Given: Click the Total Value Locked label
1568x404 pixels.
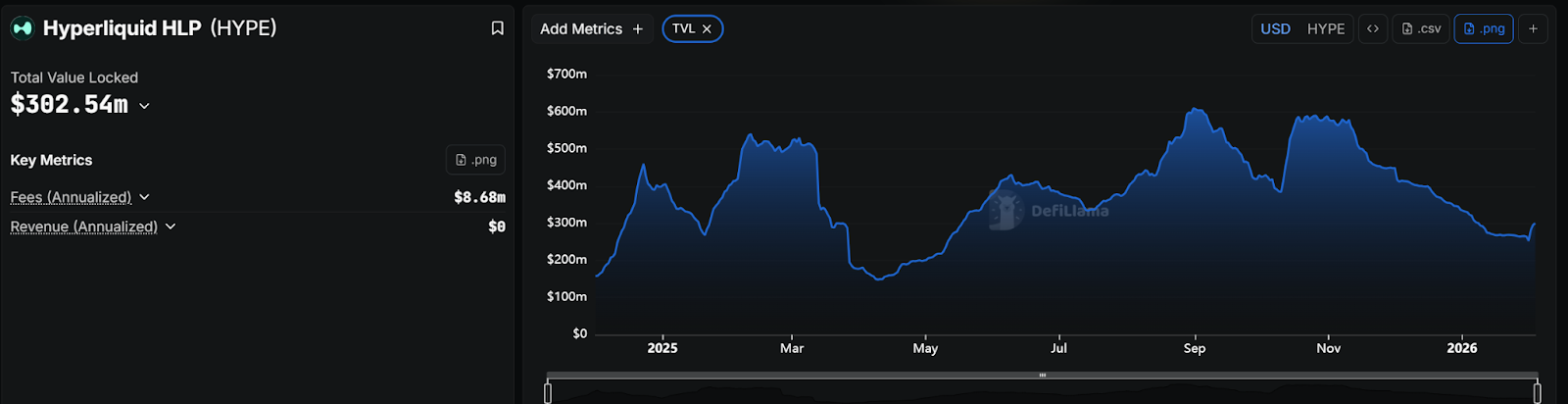Looking at the screenshot, I should (x=74, y=77).
